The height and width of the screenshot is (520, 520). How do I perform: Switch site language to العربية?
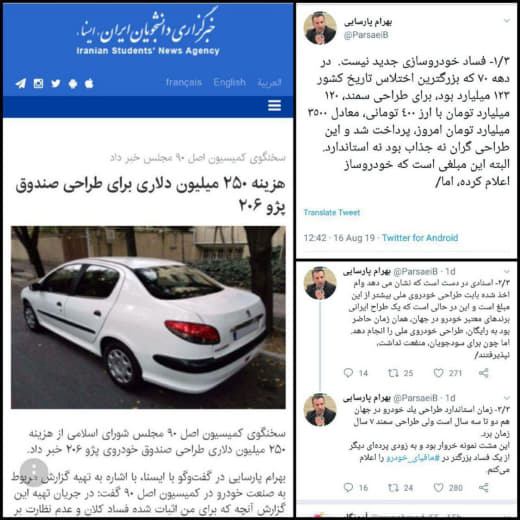269,82
